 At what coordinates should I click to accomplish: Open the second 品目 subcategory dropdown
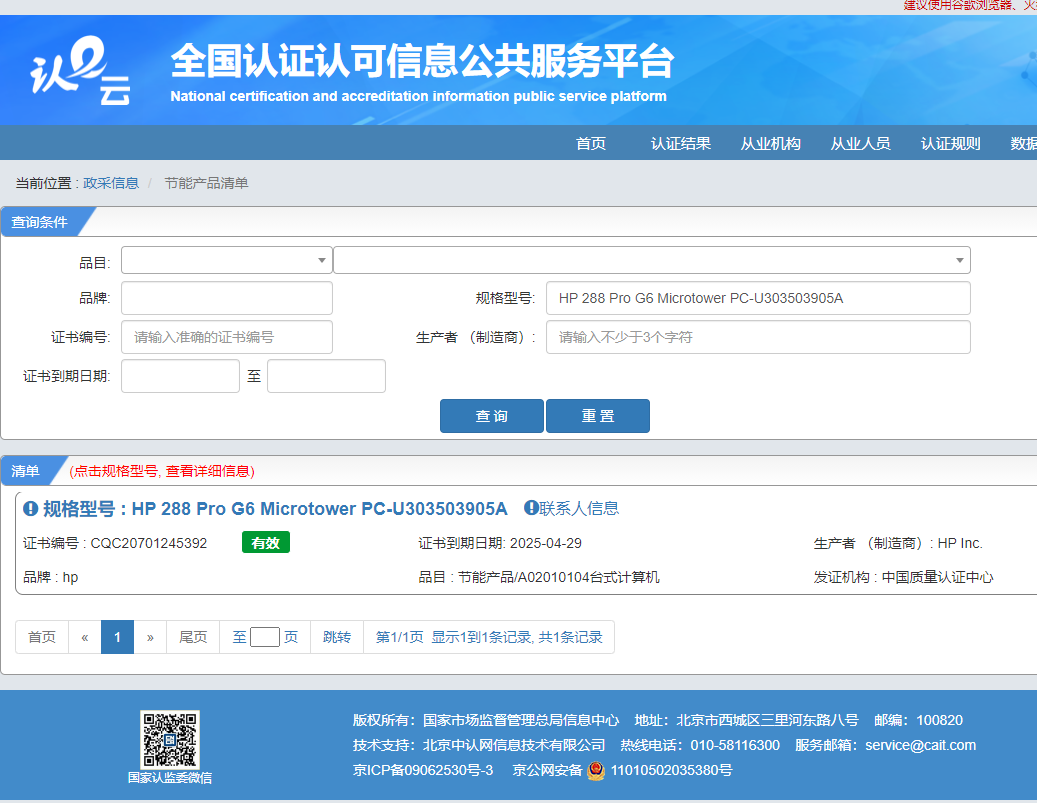tap(651, 260)
